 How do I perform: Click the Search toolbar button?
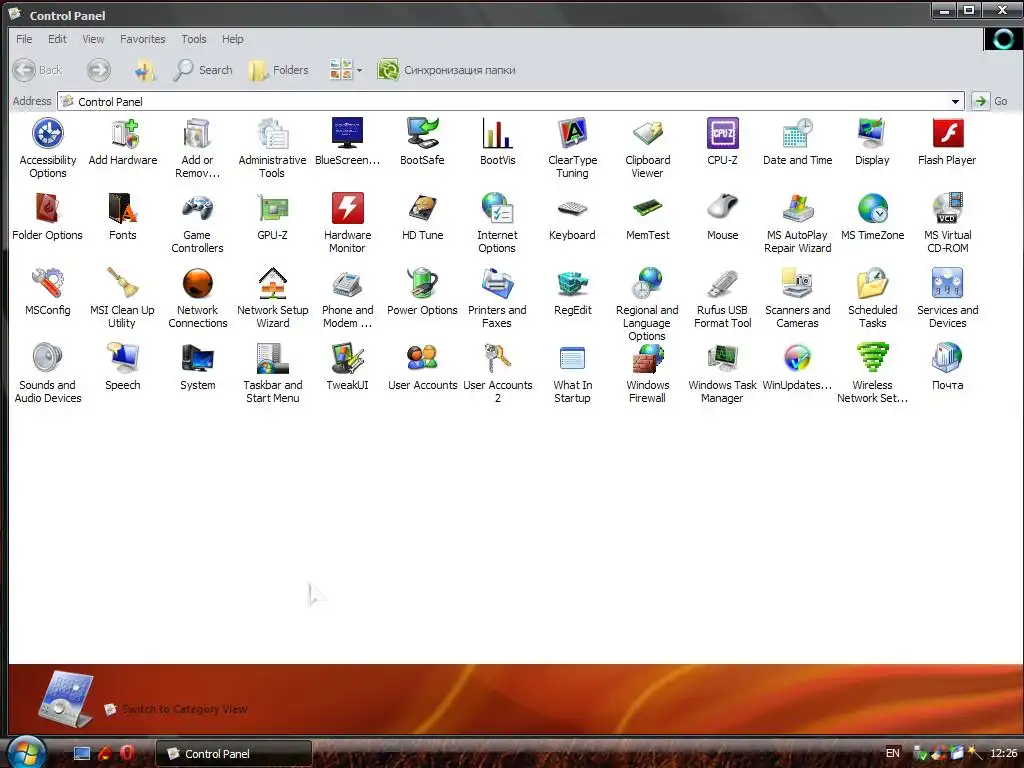click(203, 70)
